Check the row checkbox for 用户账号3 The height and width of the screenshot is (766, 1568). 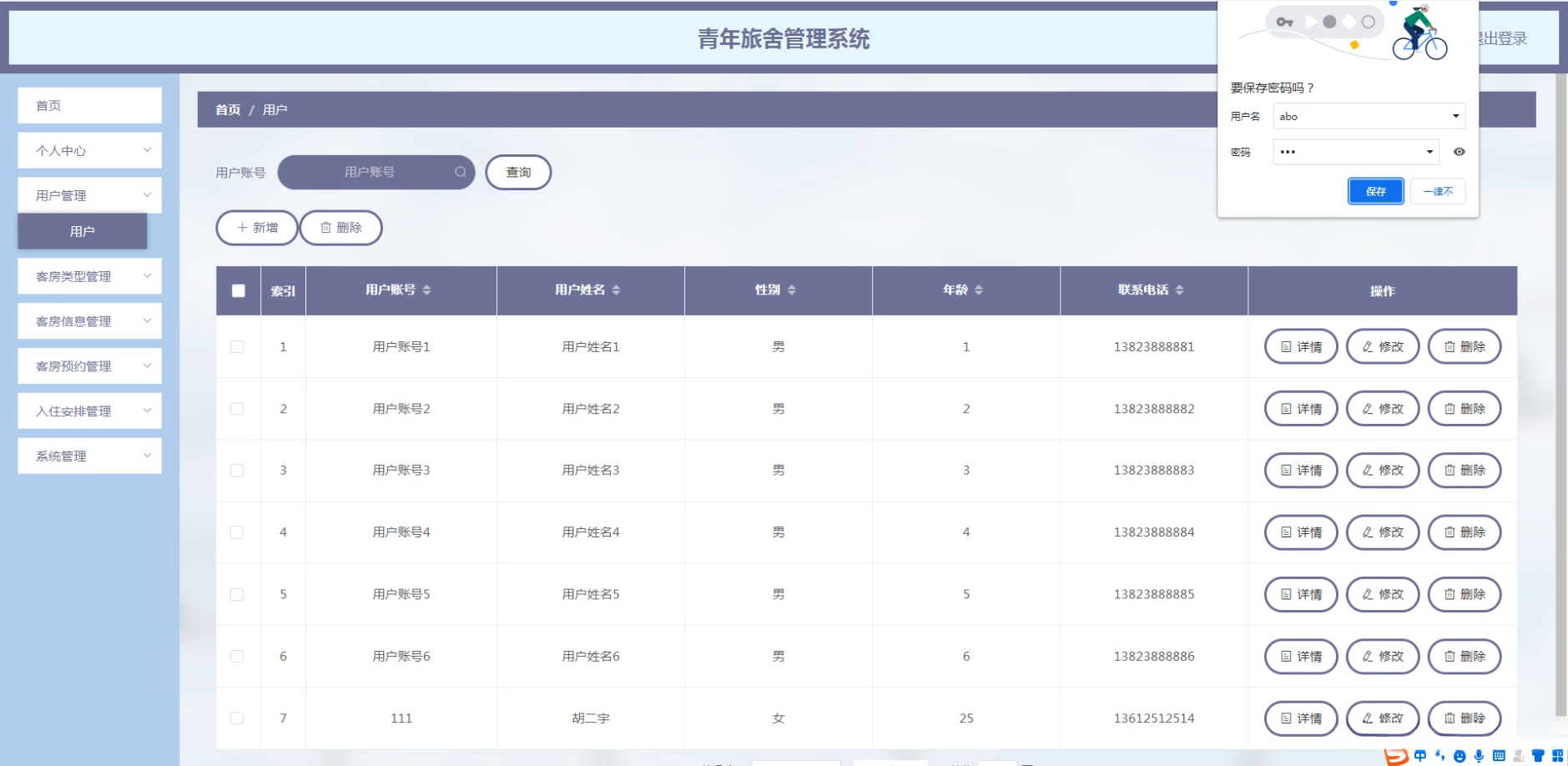point(237,471)
